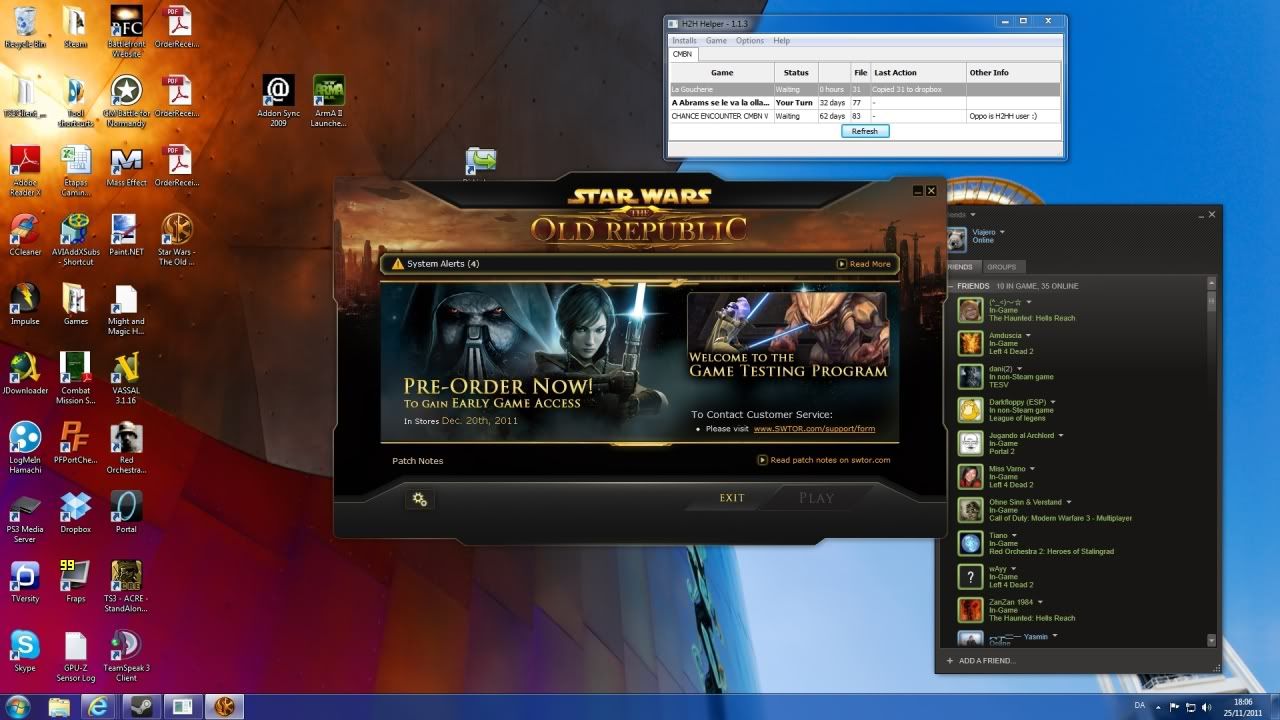
Task: Select 'La Gaucherie' game row
Action: pyautogui.click(x=865, y=89)
